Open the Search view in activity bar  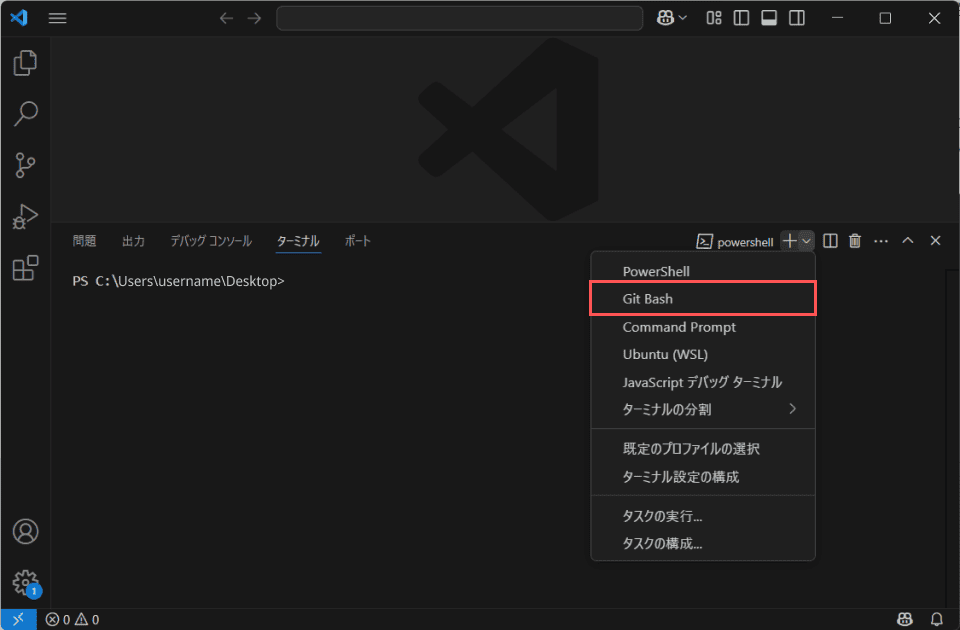[x=25, y=114]
